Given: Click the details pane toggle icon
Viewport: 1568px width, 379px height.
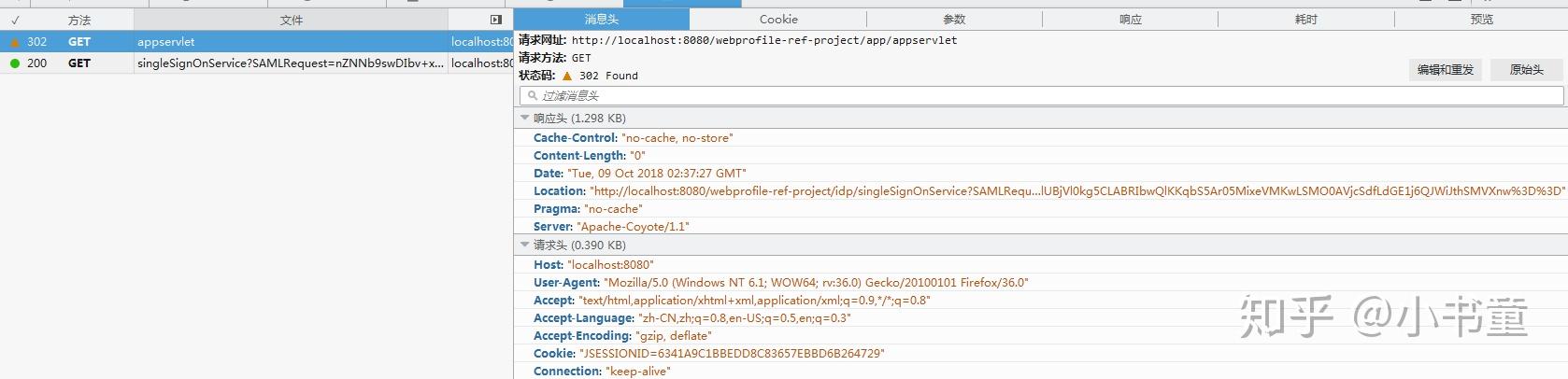Looking at the screenshot, I should (496, 20).
